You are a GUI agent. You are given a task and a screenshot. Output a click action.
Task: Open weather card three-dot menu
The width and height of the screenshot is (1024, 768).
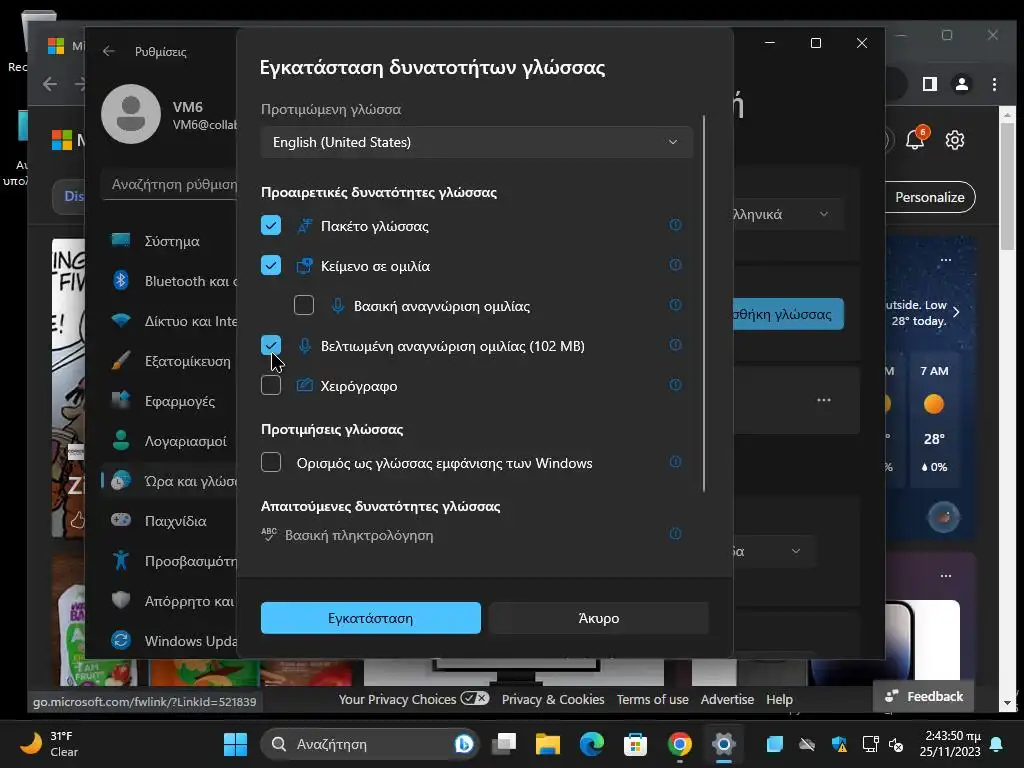coord(946,260)
